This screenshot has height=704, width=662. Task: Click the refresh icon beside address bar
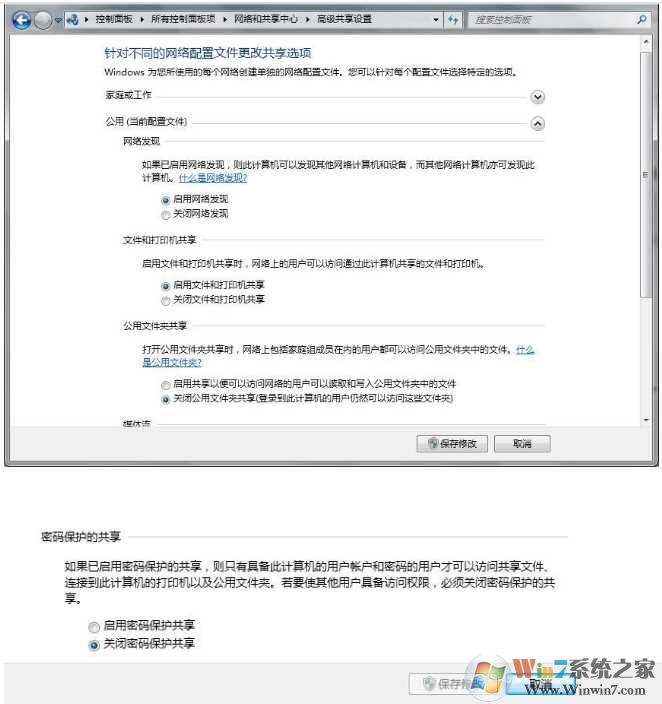(453, 20)
